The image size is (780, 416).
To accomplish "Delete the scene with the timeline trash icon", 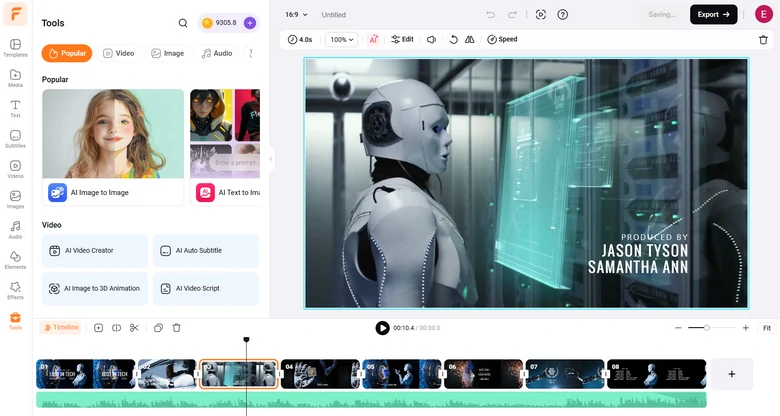I will (176, 327).
